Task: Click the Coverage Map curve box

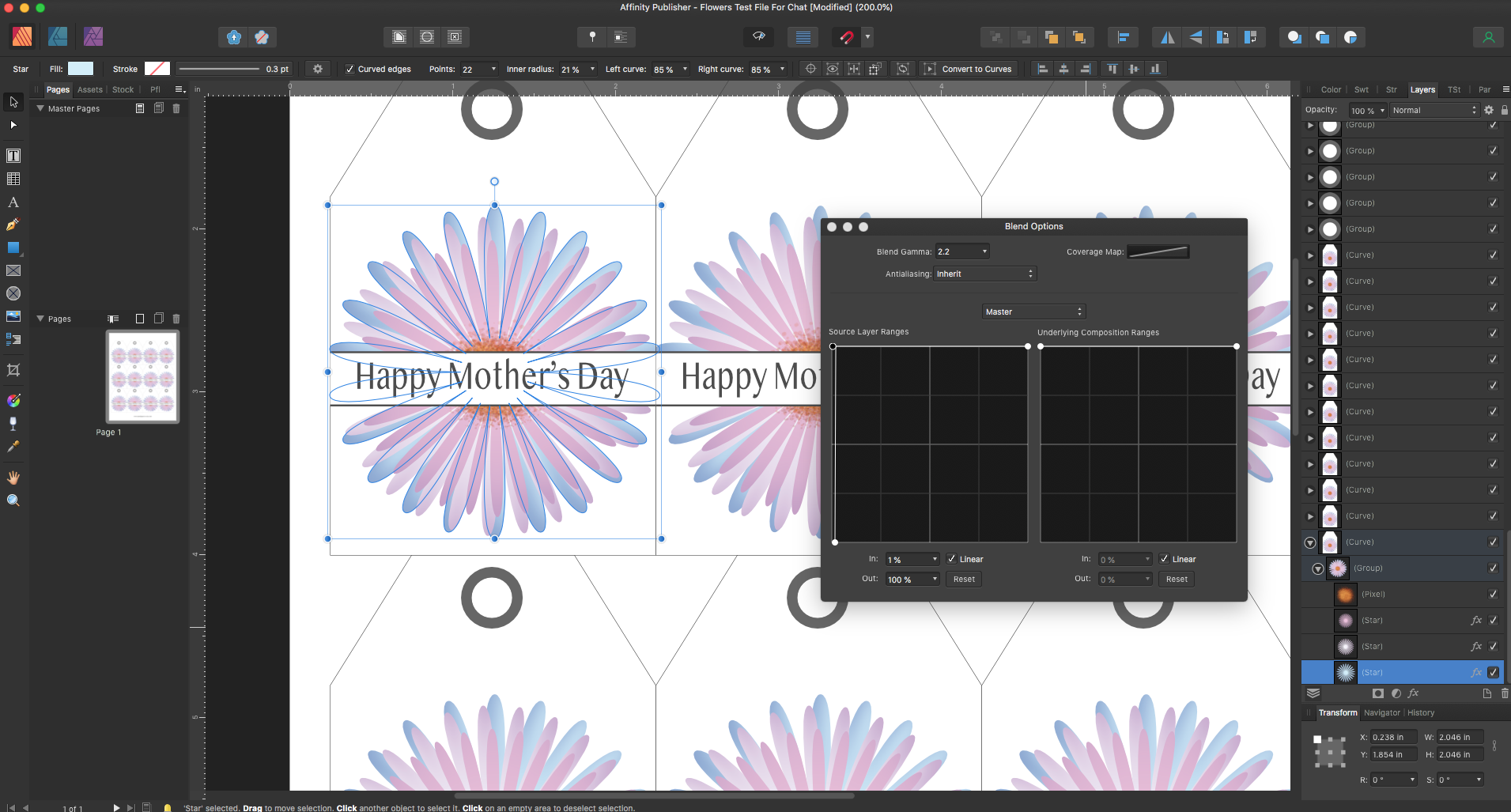Action: click(x=1158, y=251)
